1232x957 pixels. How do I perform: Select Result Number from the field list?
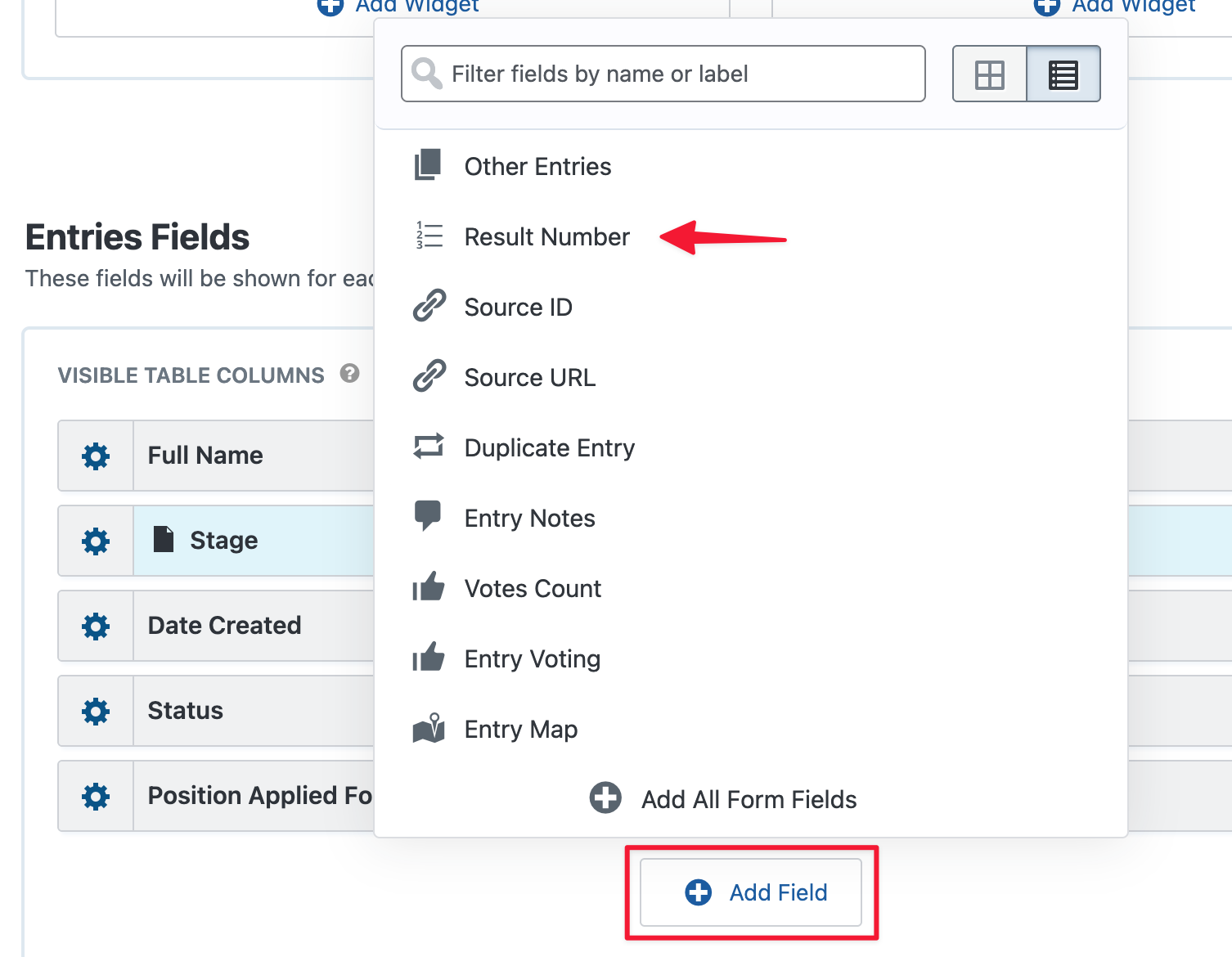click(546, 237)
